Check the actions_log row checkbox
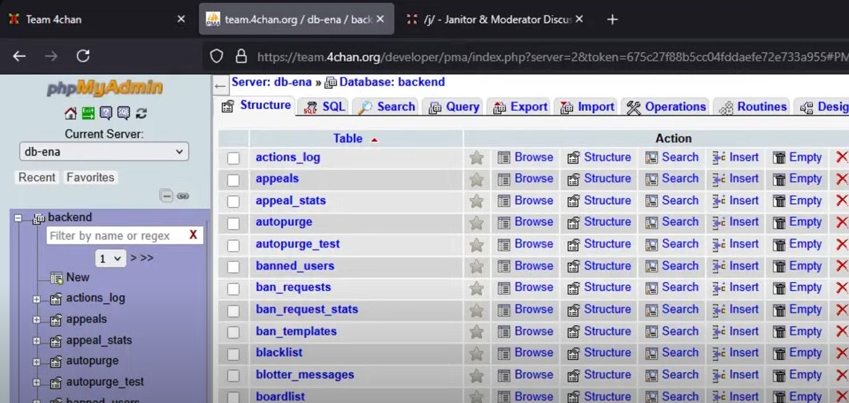 coord(233,158)
